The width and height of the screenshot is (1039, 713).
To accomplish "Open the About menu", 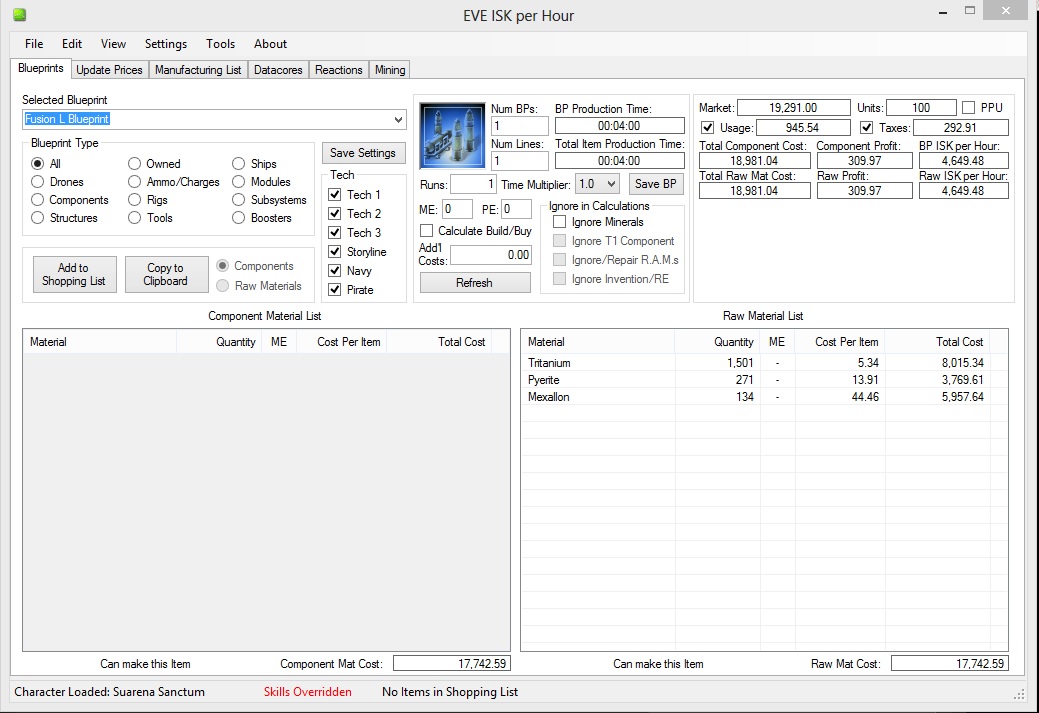I will tap(270, 44).
